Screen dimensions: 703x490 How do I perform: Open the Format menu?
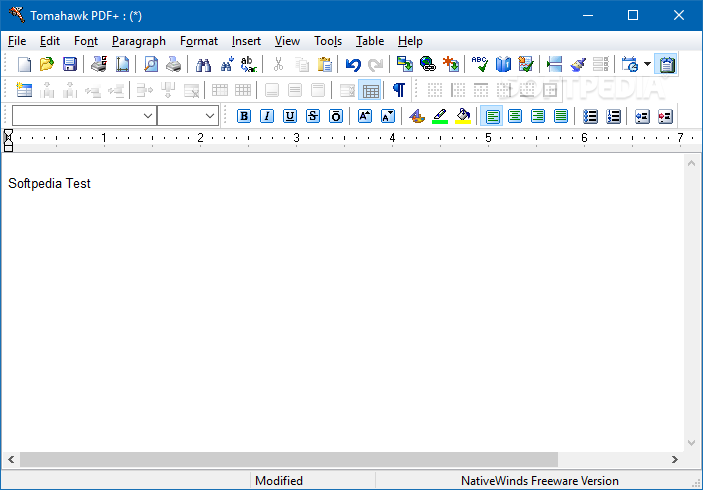tap(199, 41)
